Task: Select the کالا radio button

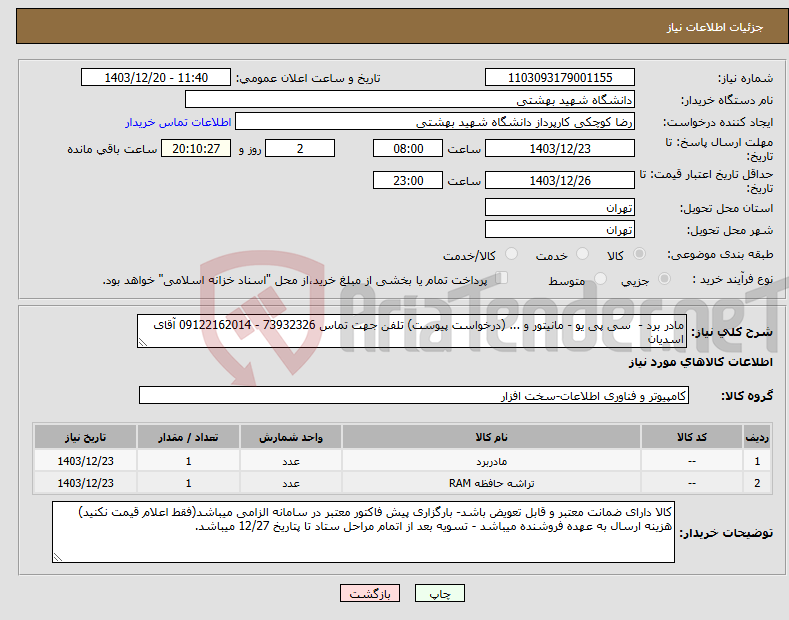Action: tap(639, 254)
